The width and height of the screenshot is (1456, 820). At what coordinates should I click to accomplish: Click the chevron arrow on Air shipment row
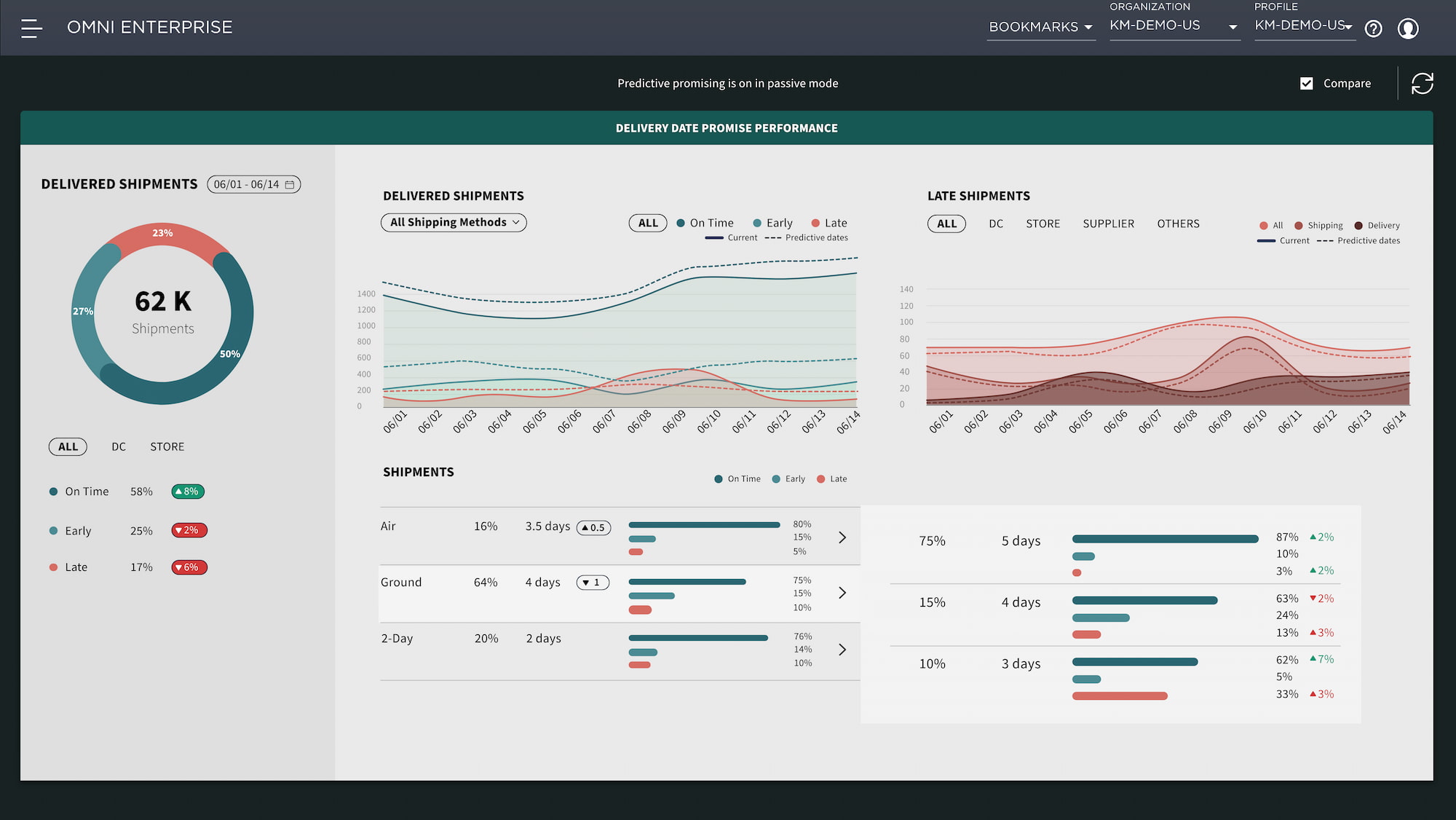843,537
